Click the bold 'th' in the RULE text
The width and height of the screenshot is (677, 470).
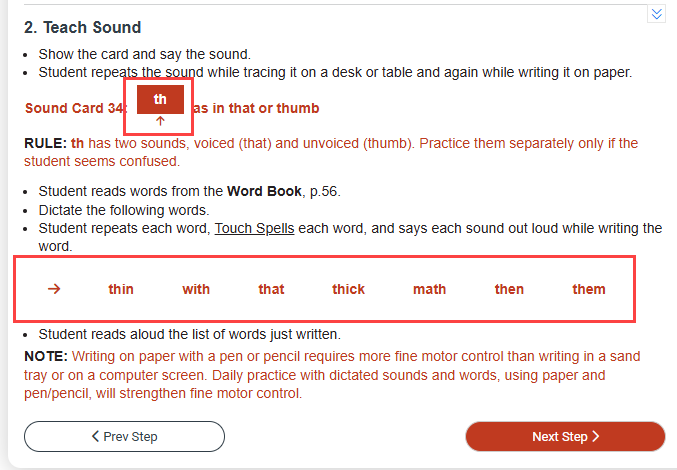point(77,143)
